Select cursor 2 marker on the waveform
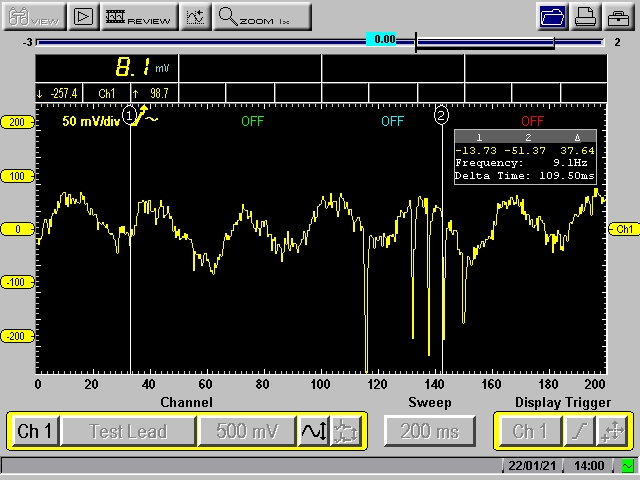 (x=442, y=115)
